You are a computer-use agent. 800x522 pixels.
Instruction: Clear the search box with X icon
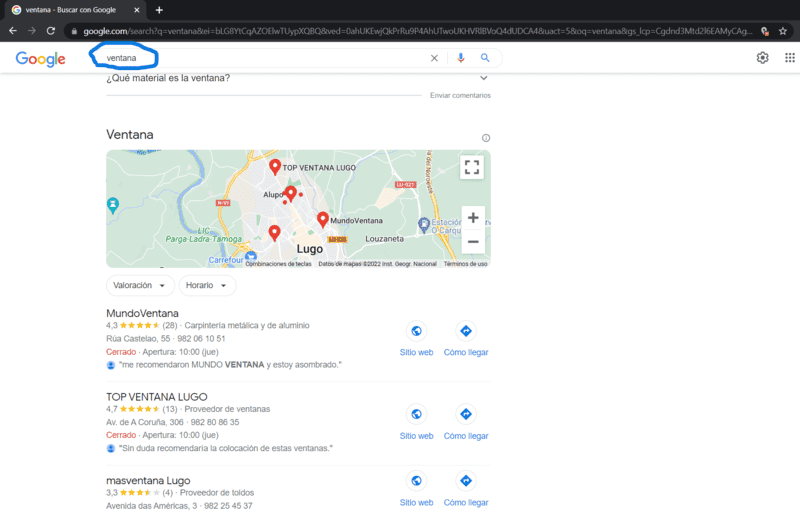[434, 58]
